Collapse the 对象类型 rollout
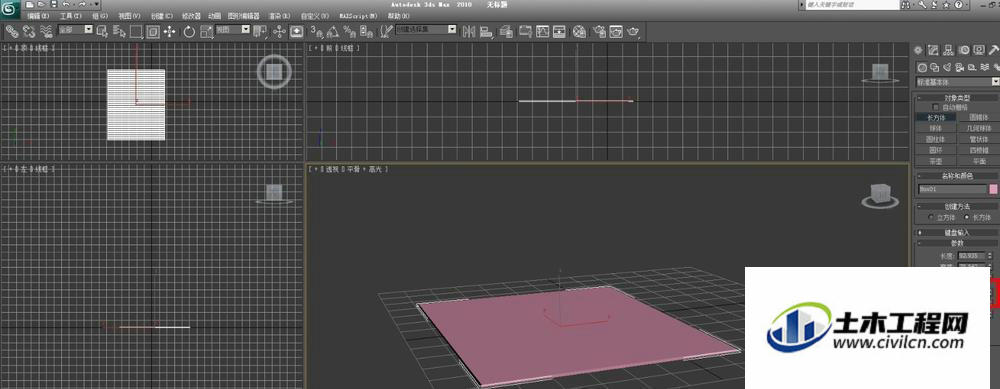1000x389 pixels. point(958,98)
